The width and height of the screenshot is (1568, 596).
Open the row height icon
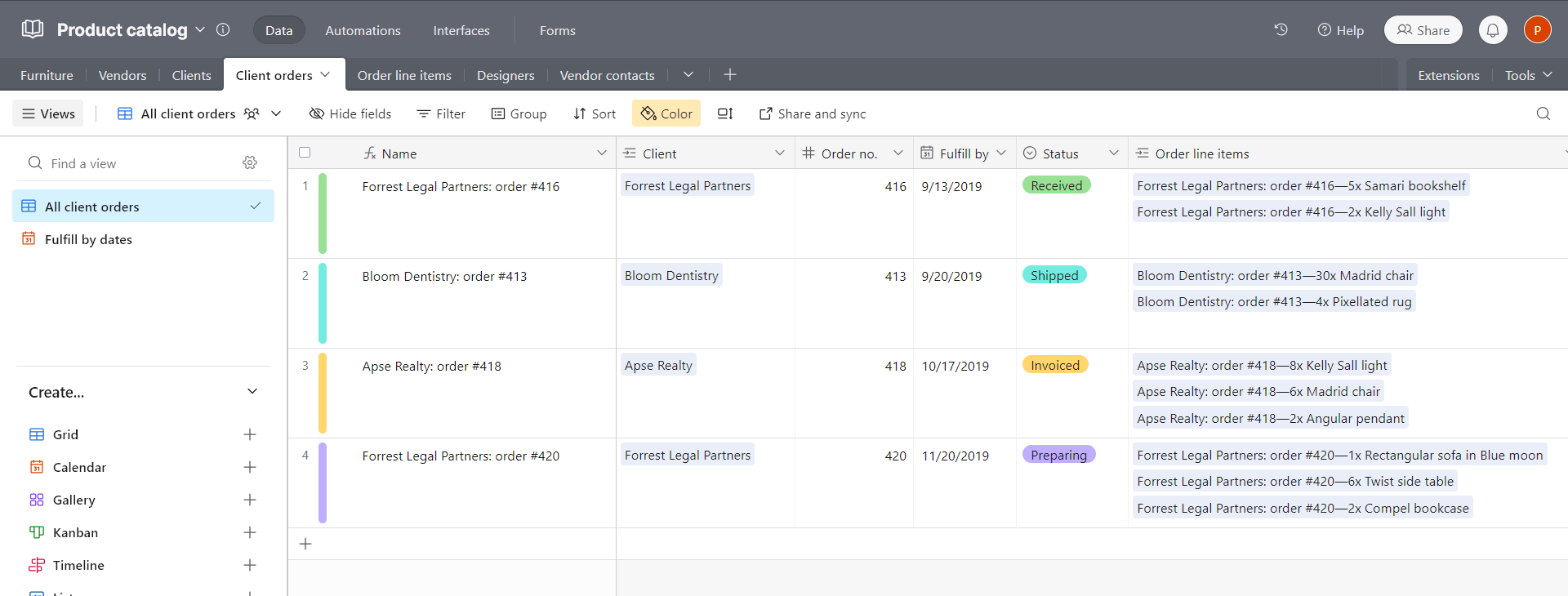[725, 113]
